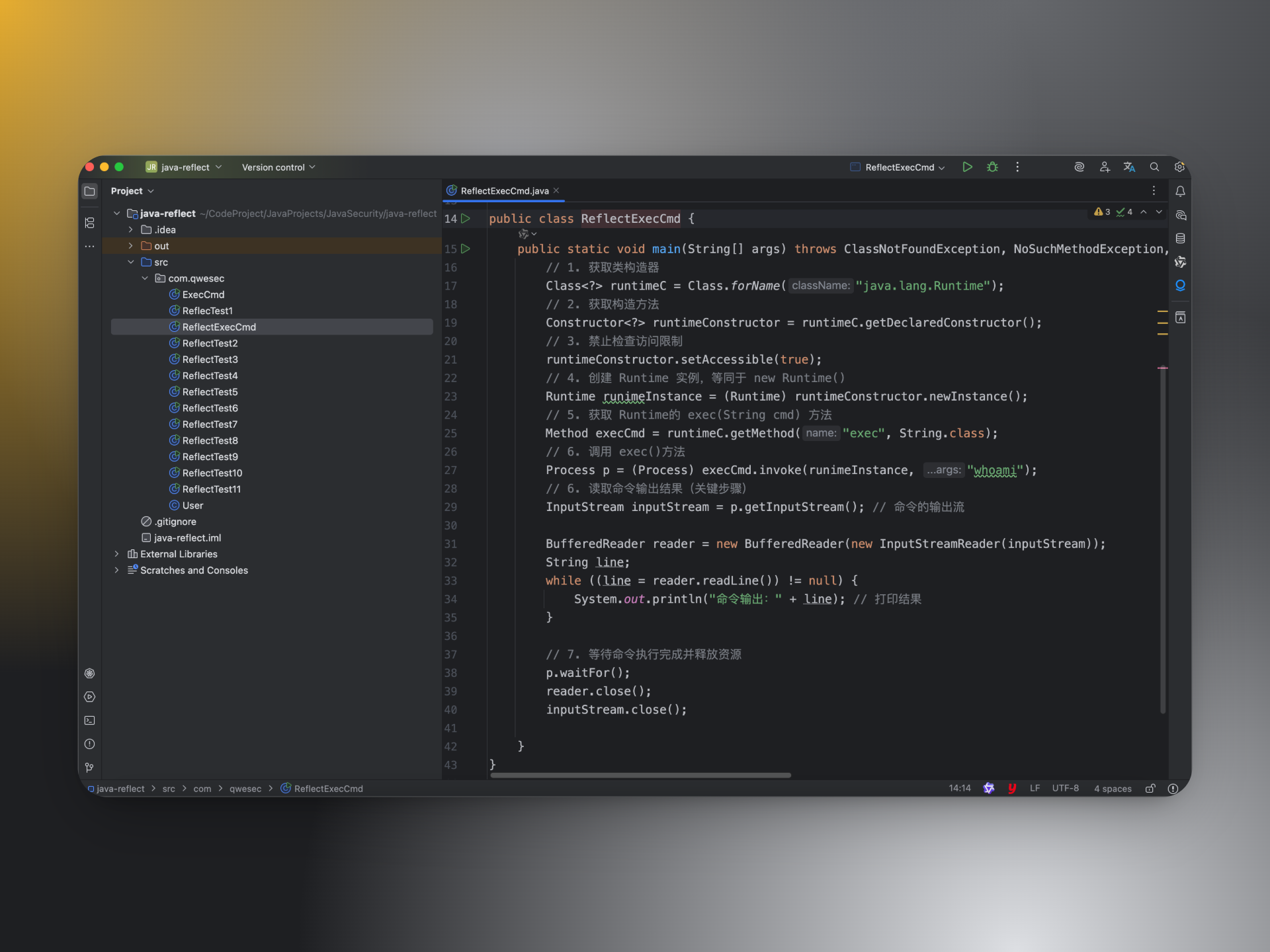
Task: Click the Debug bug icon
Action: 992,167
